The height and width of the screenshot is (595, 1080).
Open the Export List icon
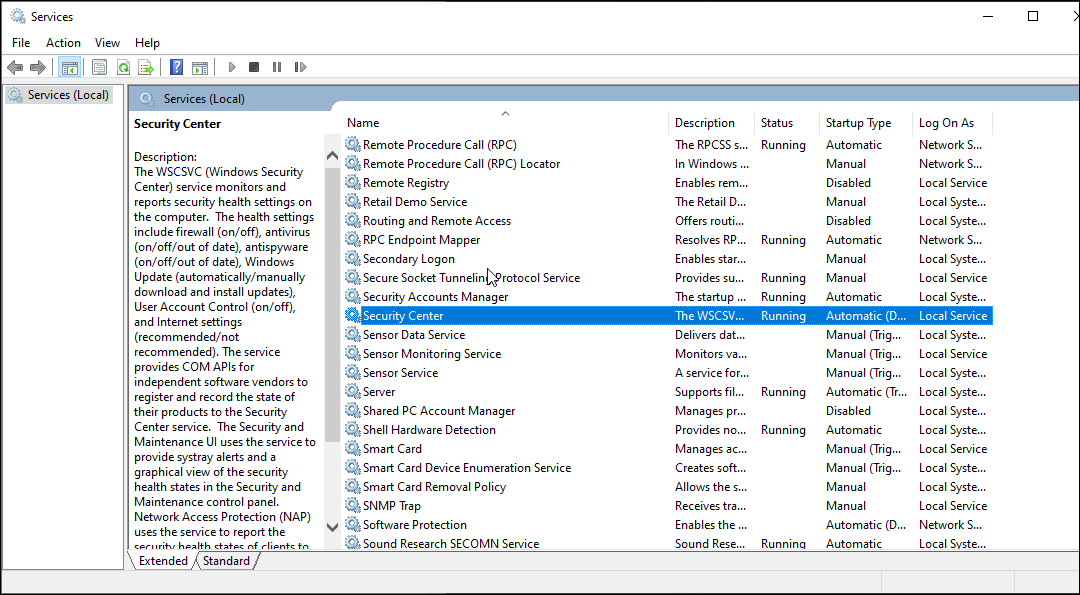click(x=146, y=67)
